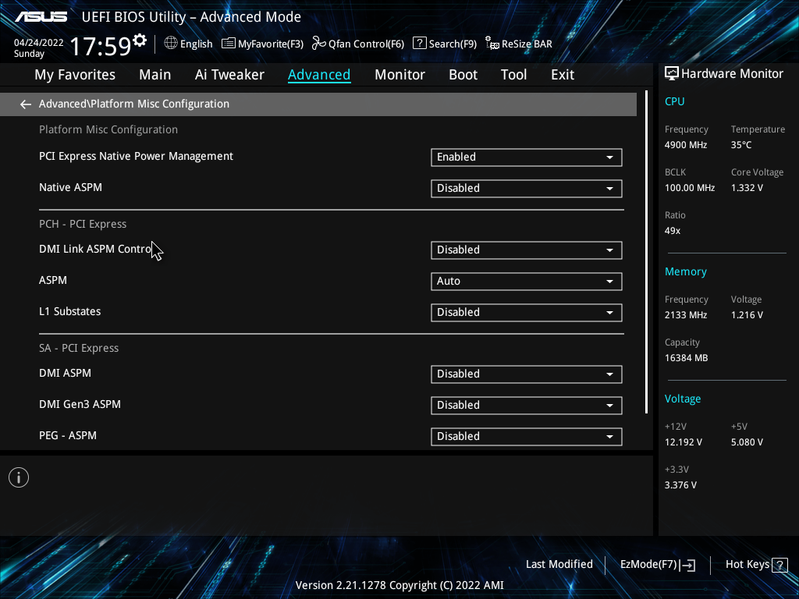Viewport: 799px width, 599px height.
Task: Open the Native ASPM dropdown
Action: [526, 188]
